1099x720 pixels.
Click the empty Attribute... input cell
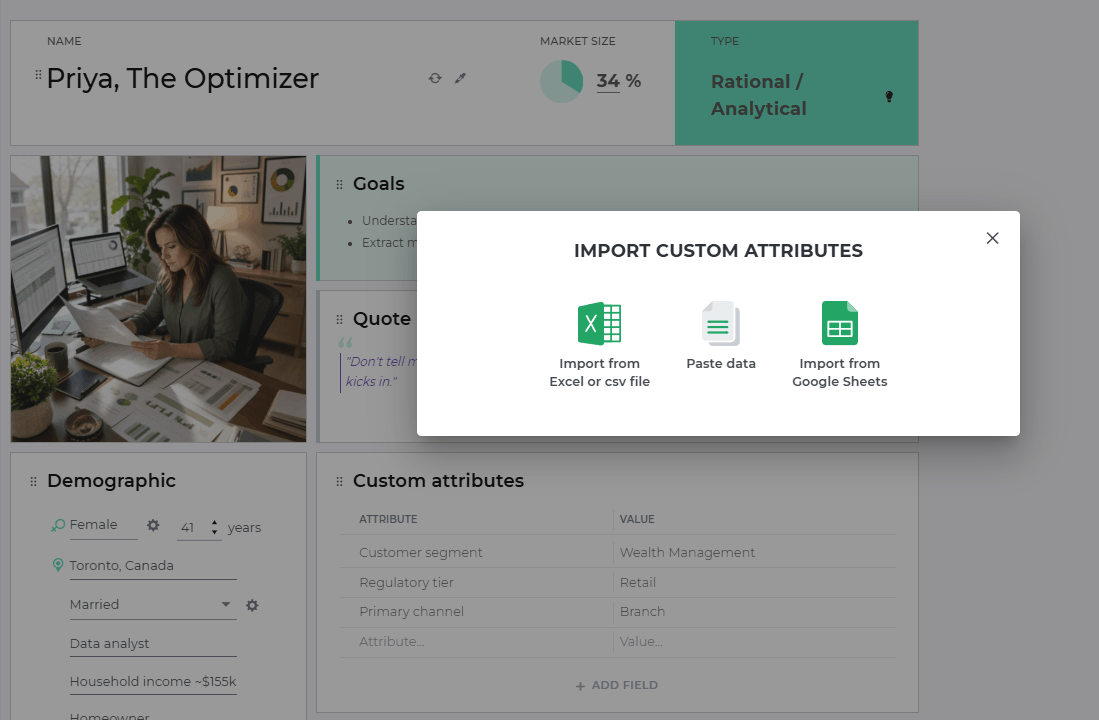click(x=477, y=642)
